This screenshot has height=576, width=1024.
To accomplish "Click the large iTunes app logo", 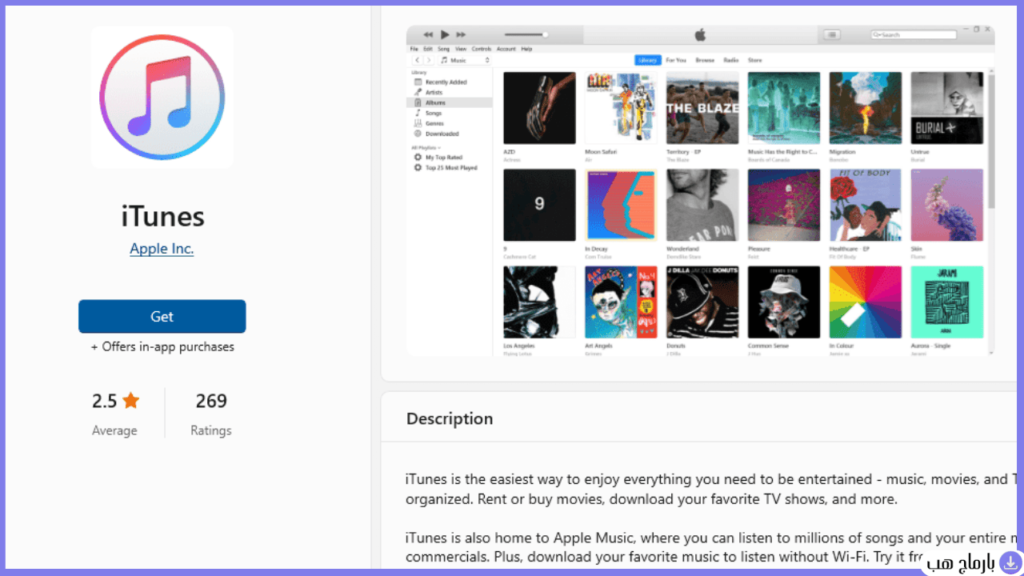I will tap(162, 97).
